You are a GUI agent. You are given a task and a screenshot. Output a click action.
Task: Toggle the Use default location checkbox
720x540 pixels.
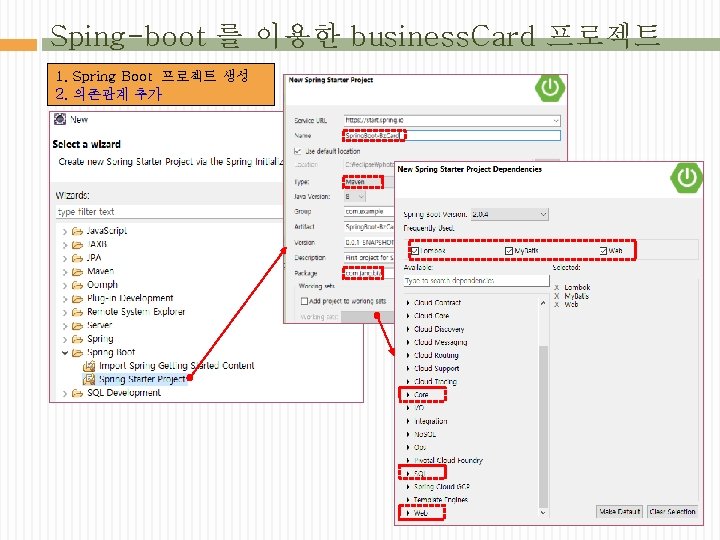point(298,151)
